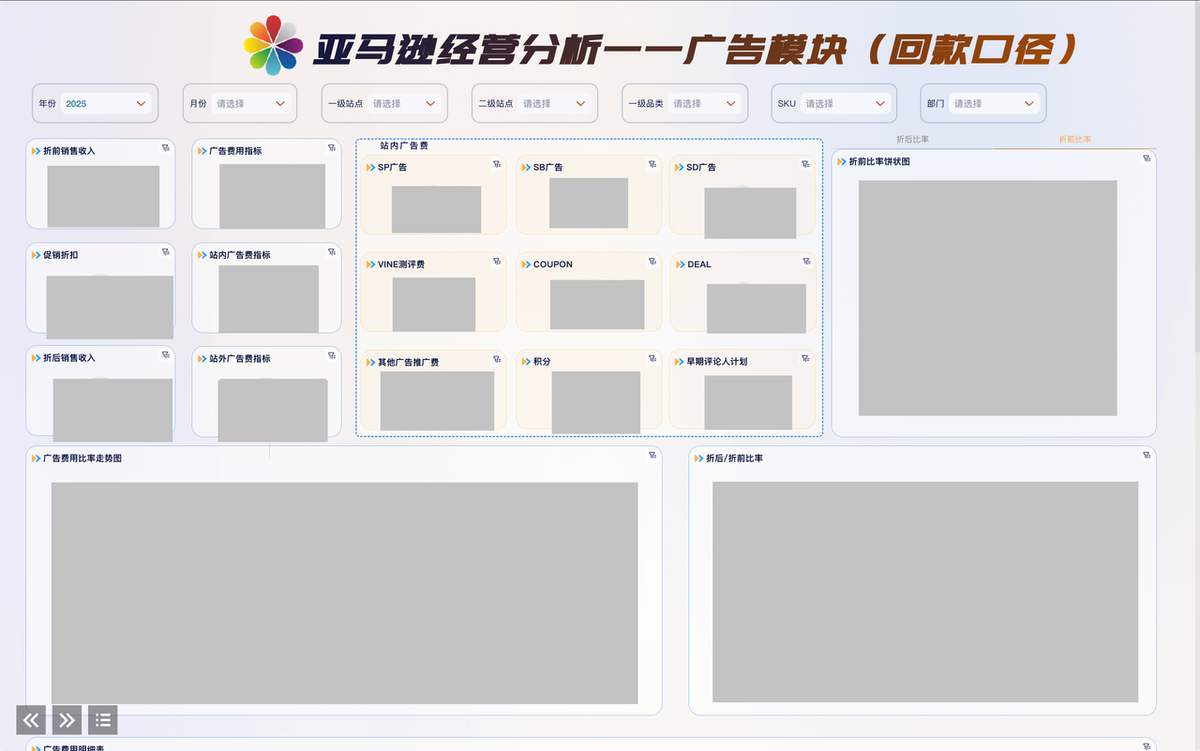Click the vertical scrollbar on the right edge
The height and width of the screenshot is (751, 1200).
point(1196,175)
